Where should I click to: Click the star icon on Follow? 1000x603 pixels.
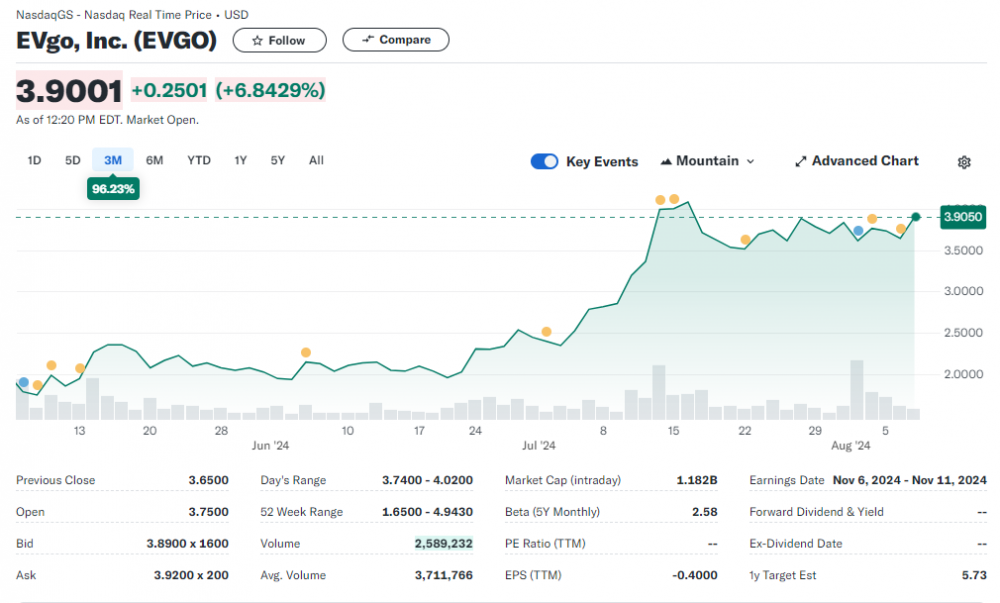pyautogui.click(x=257, y=40)
